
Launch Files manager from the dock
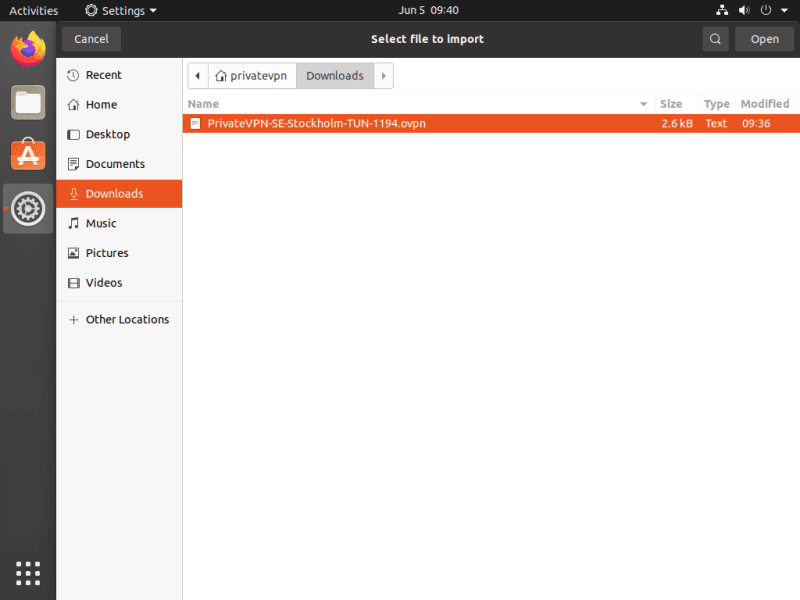(28, 101)
